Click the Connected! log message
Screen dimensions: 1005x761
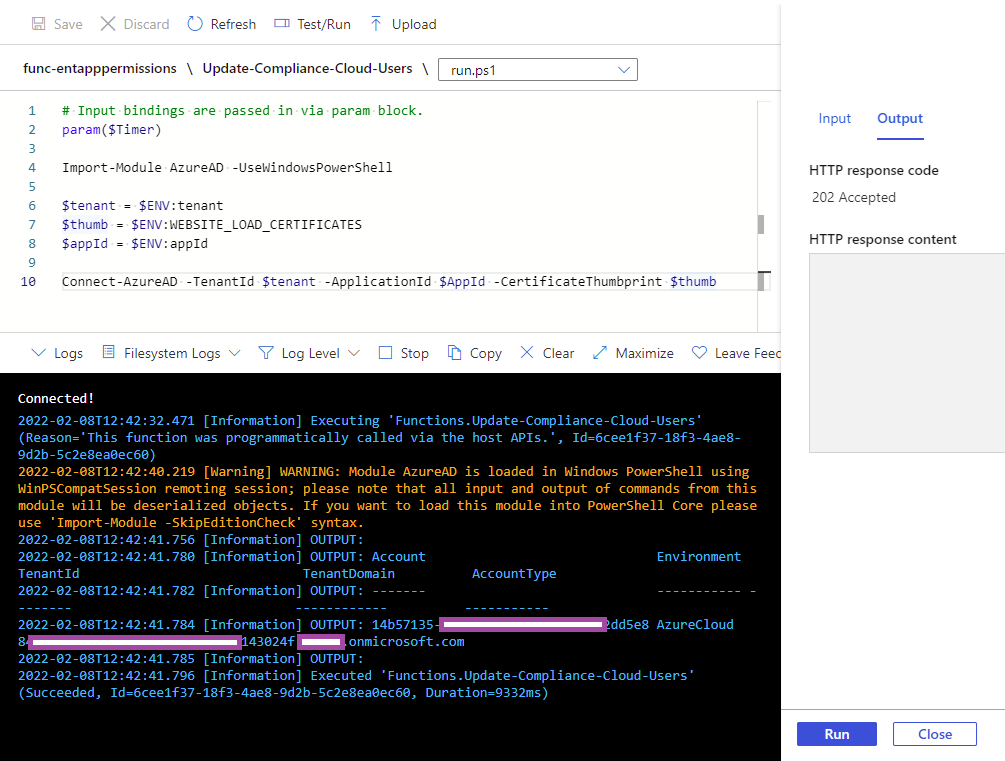(56, 398)
